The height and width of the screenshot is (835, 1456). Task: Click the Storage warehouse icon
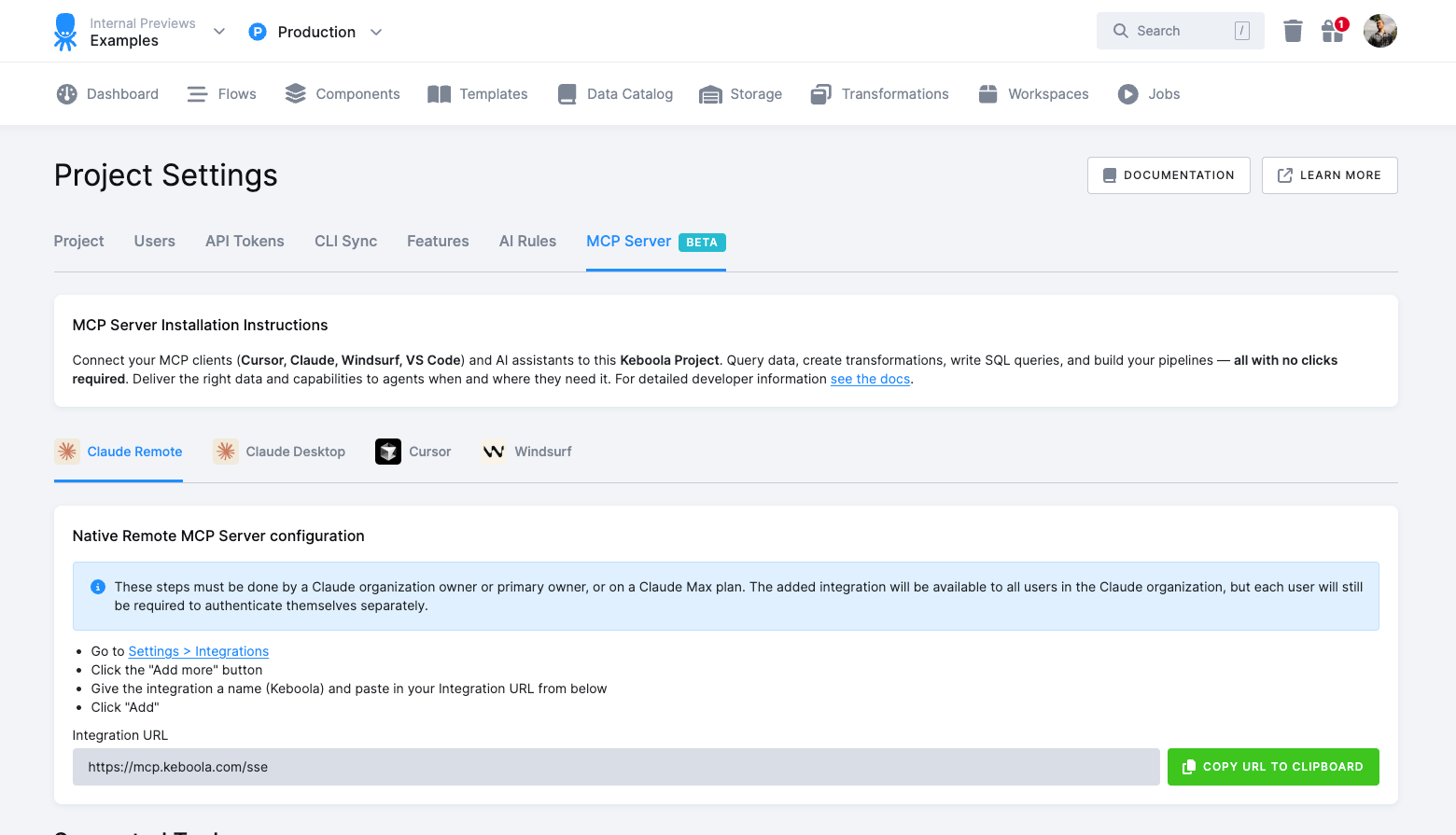point(710,94)
